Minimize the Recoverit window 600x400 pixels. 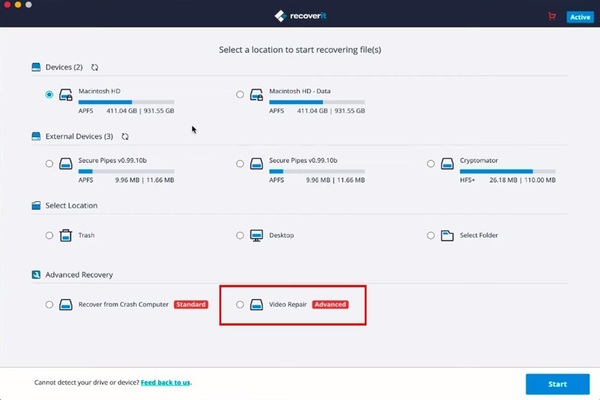click(18, 5)
